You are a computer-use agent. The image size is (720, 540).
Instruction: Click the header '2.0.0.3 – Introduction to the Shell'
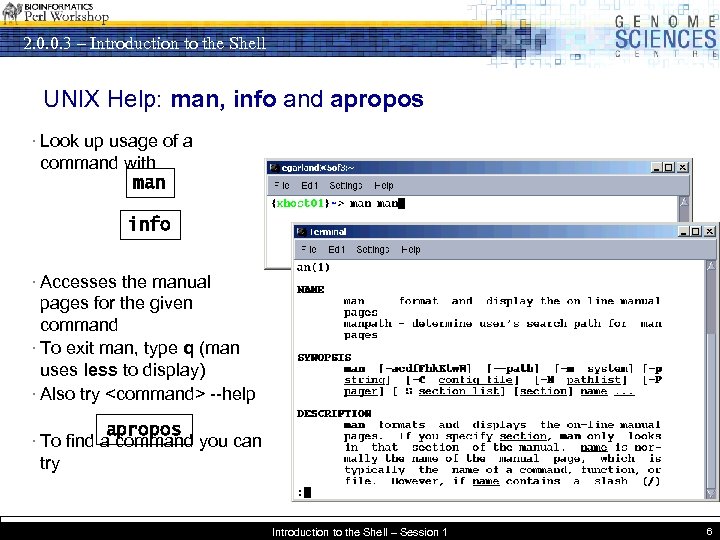click(145, 43)
